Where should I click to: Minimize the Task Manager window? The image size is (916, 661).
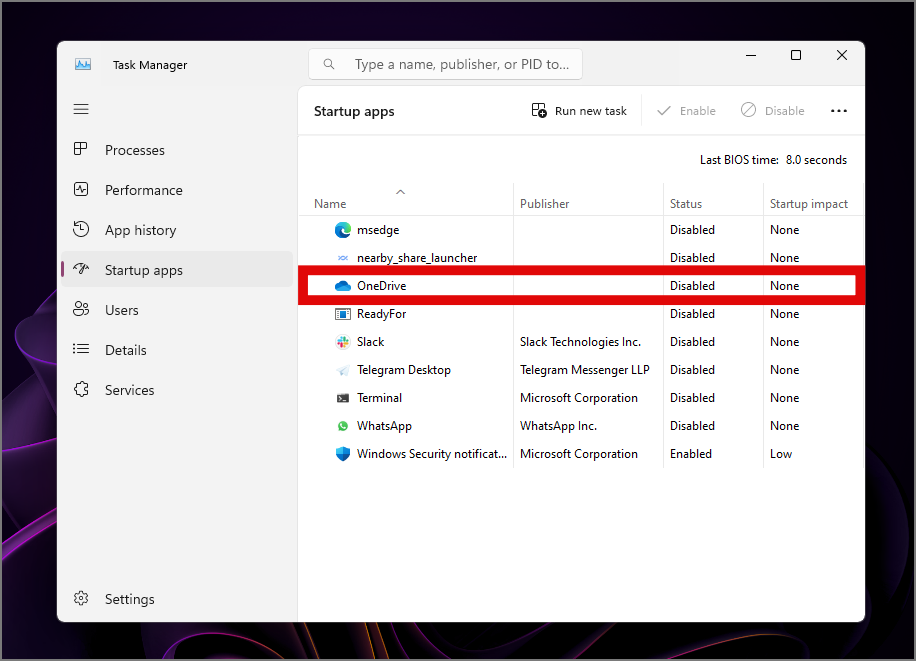[x=751, y=55]
